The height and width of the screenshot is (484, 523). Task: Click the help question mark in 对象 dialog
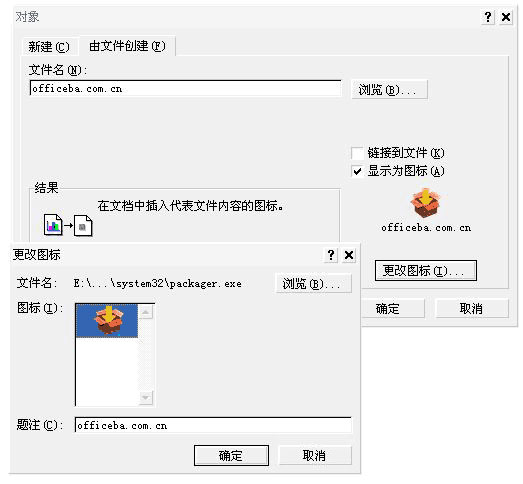[488, 17]
